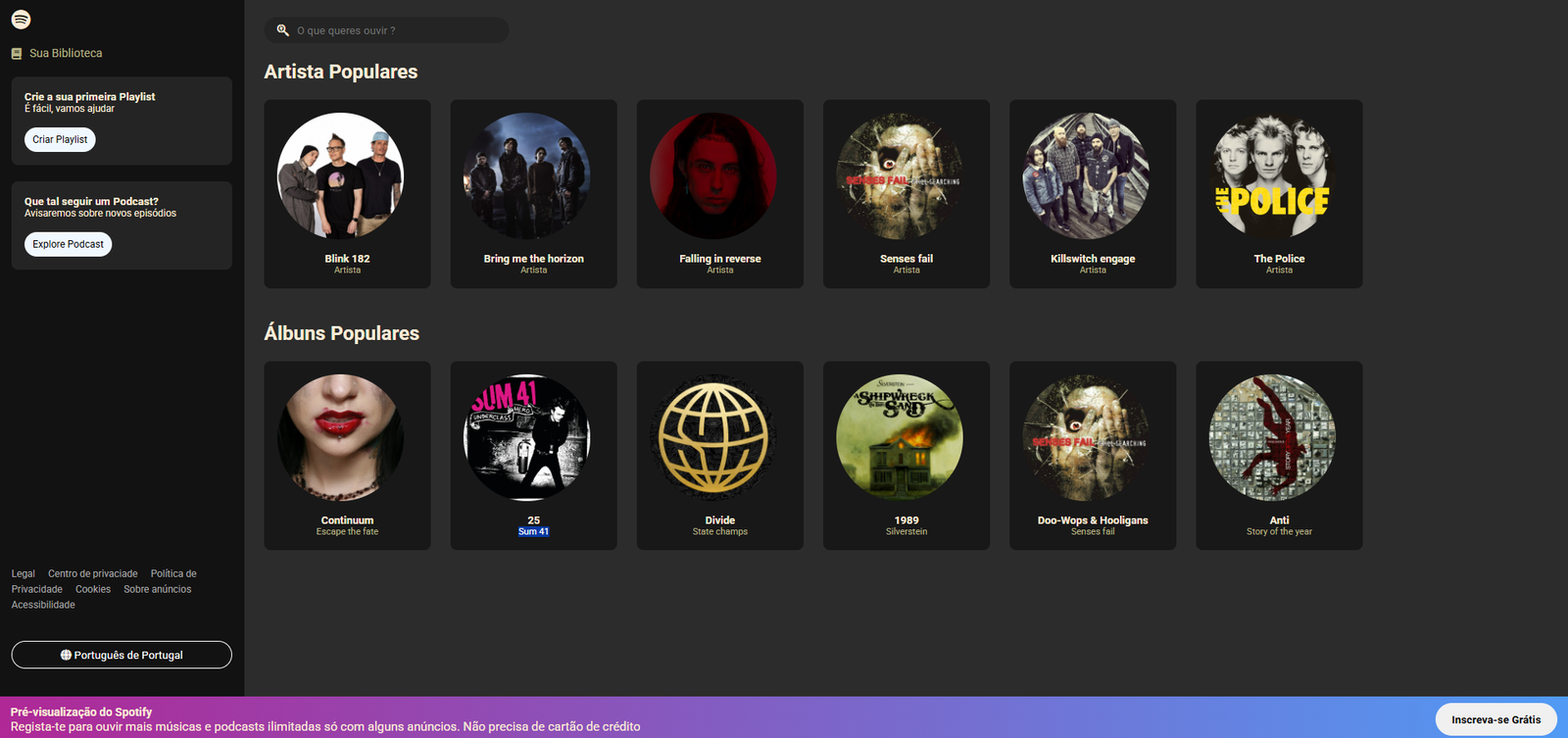Click the search magnifier icon
The height and width of the screenshot is (738, 1568).
pyautogui.click(x=282, y=30)
